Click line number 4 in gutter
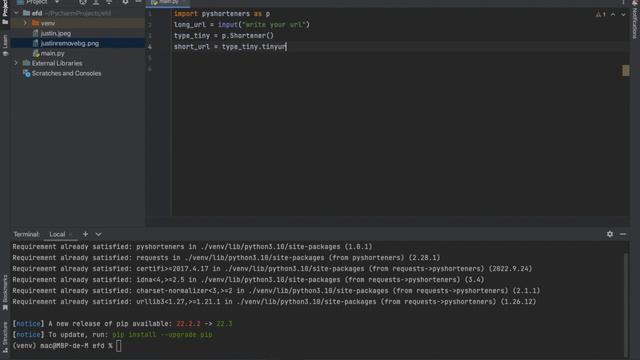The width and height of the screenshot is (640, 360). click(x=150, y=47)
